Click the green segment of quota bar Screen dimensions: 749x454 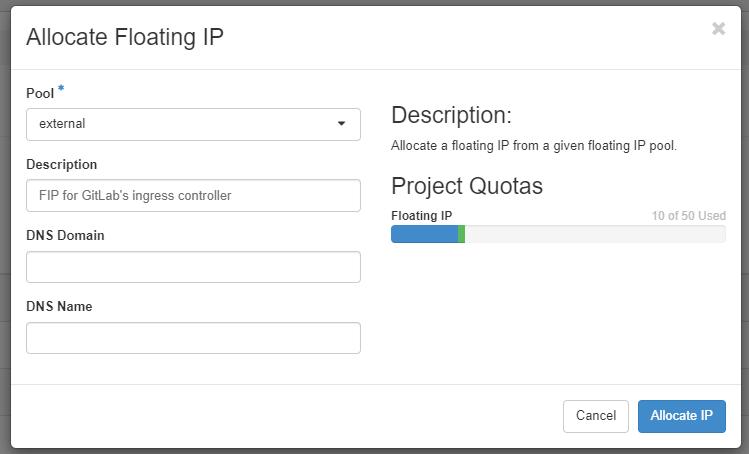[x=461, y=234]
